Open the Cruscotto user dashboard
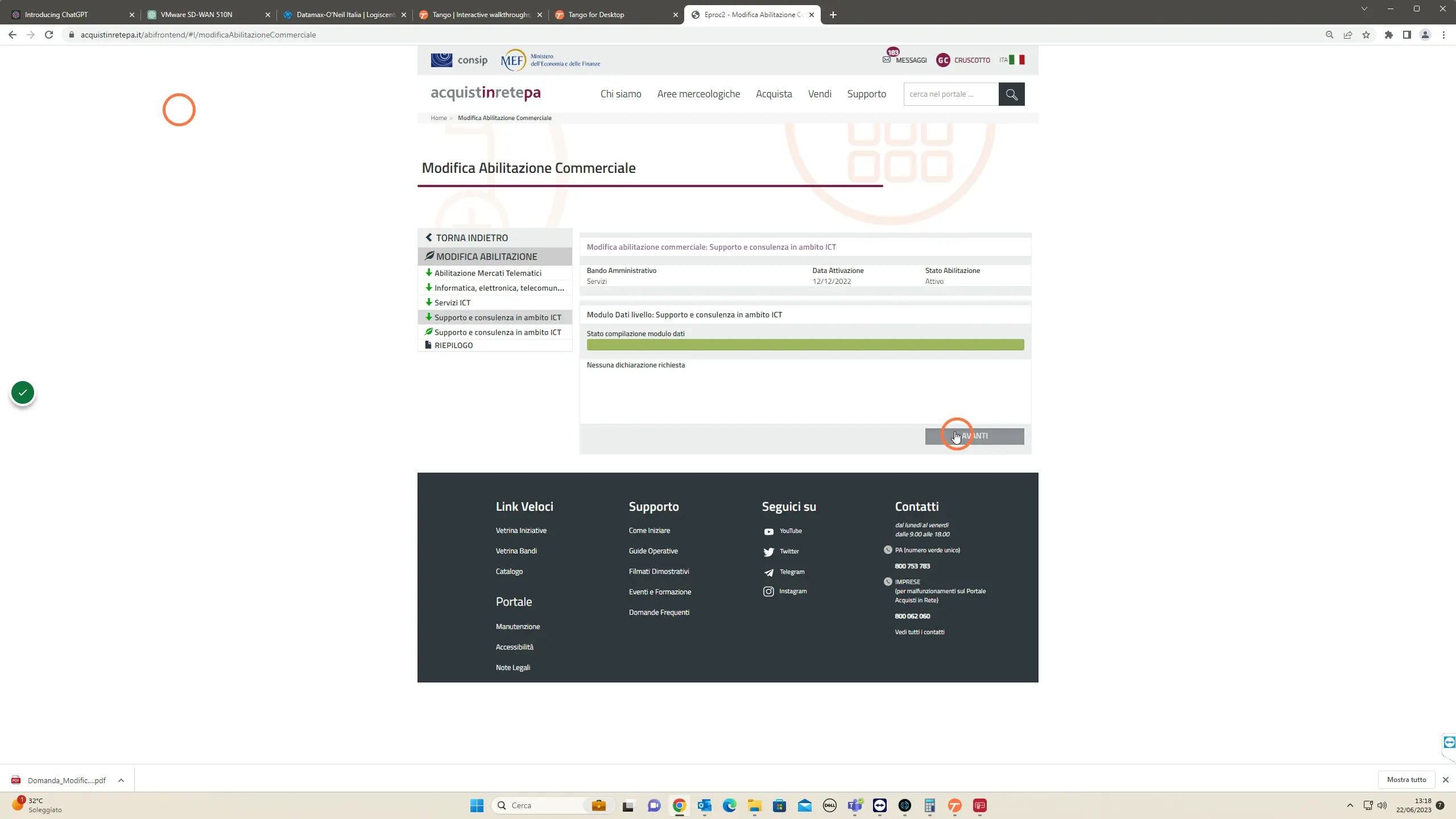This screenshot has height=819, width=1456. 963,60
